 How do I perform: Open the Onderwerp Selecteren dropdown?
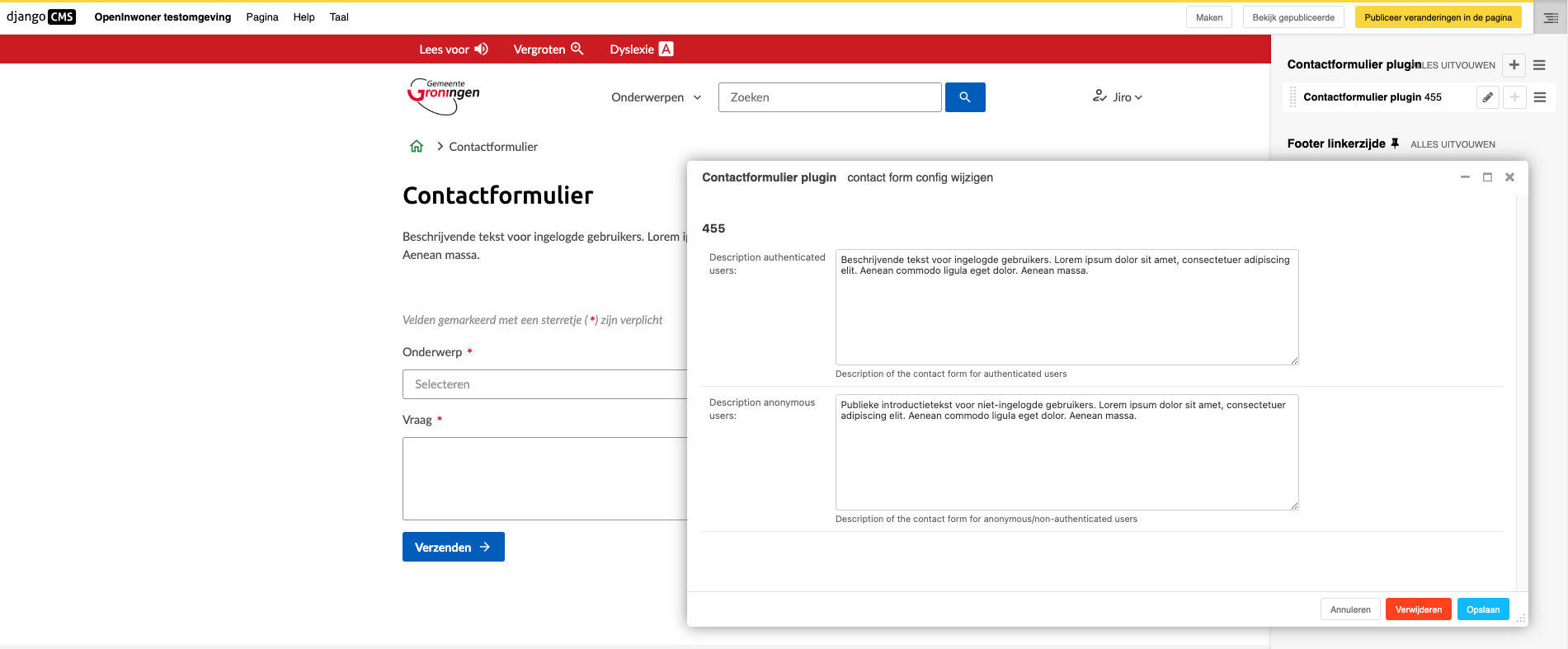tap(544, 384)
